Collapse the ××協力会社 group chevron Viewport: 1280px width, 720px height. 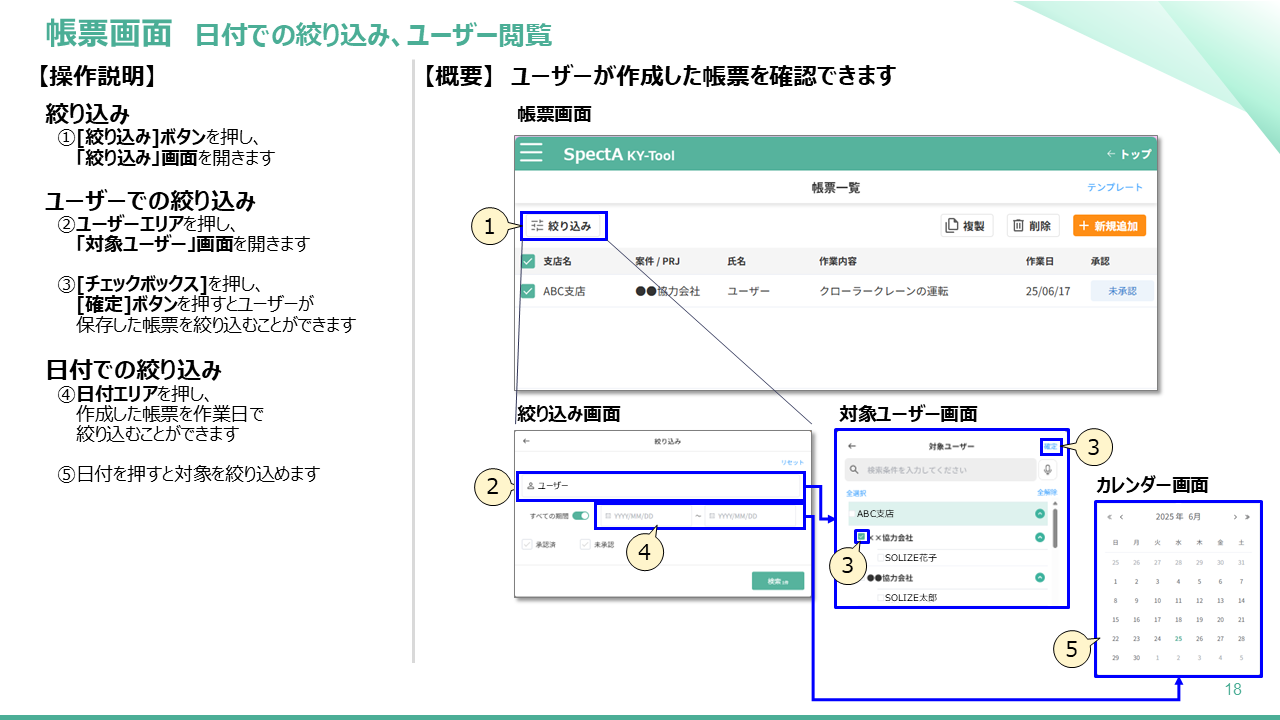1039,538
